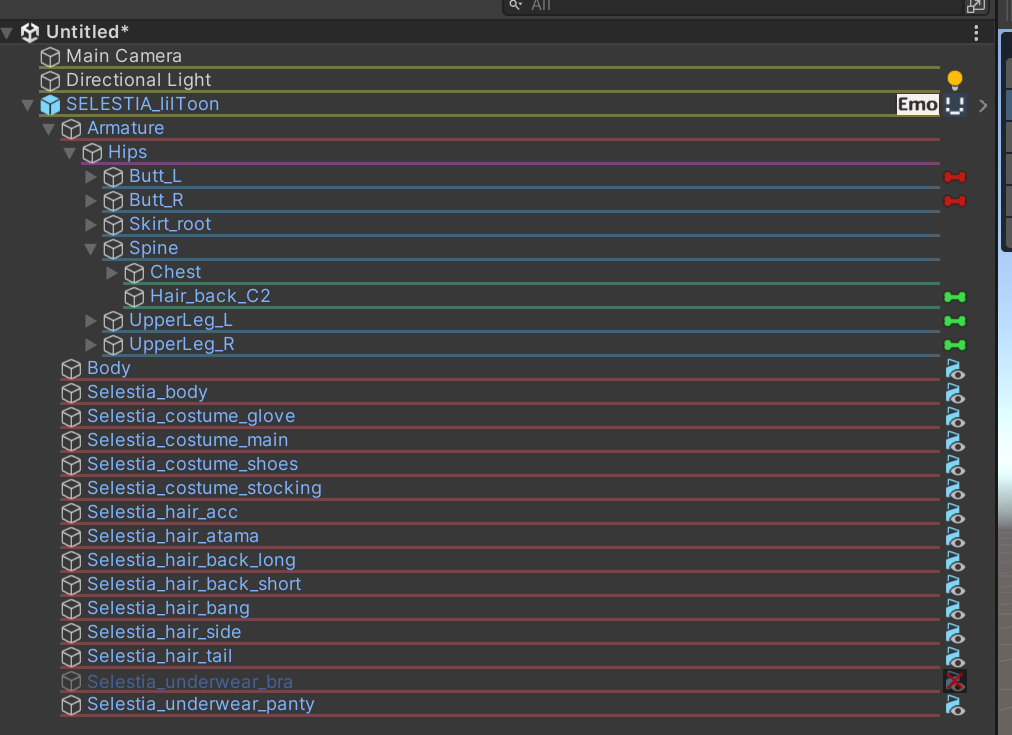Click the search magnifier icon in hierarchy

(x=515, y=5)
